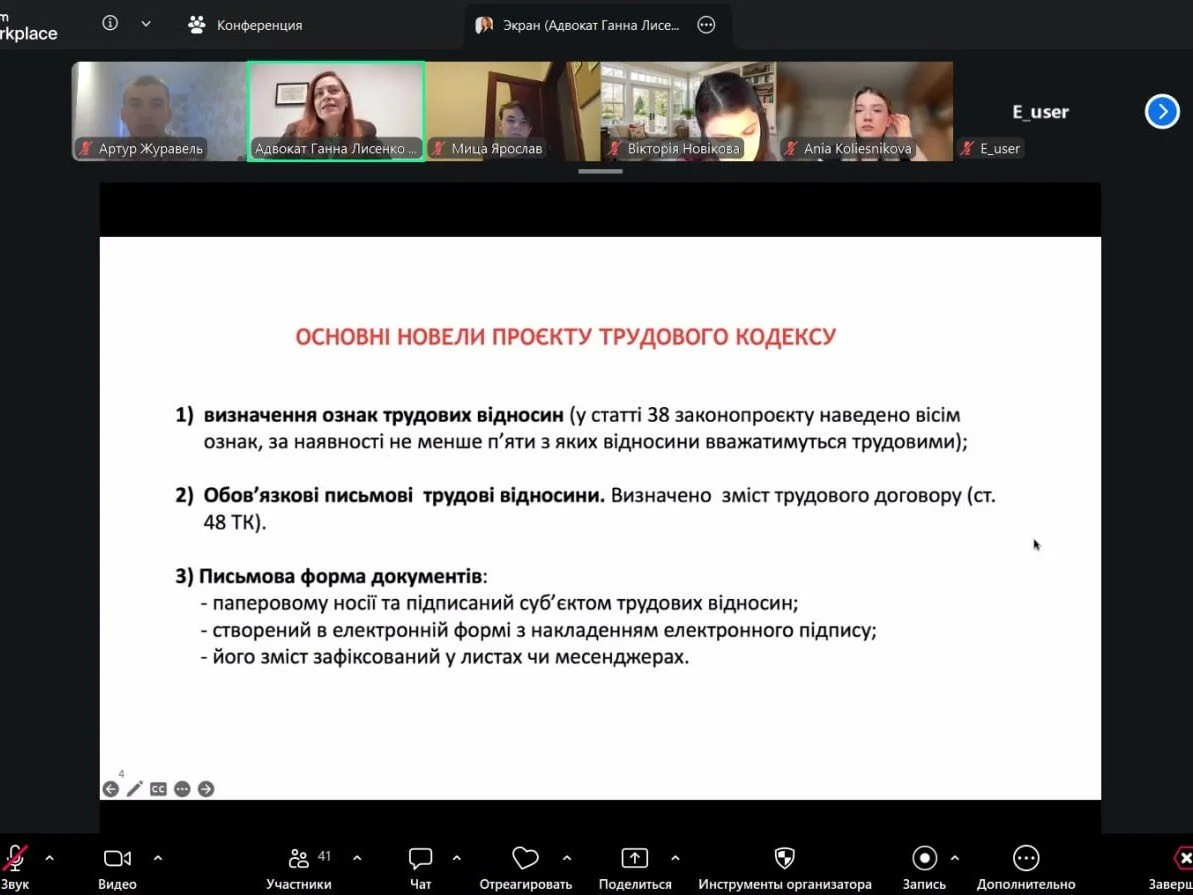Click the muted mic icon on Ania Koliesnikova
1193x895 pixels.
[x=791, y=148]
